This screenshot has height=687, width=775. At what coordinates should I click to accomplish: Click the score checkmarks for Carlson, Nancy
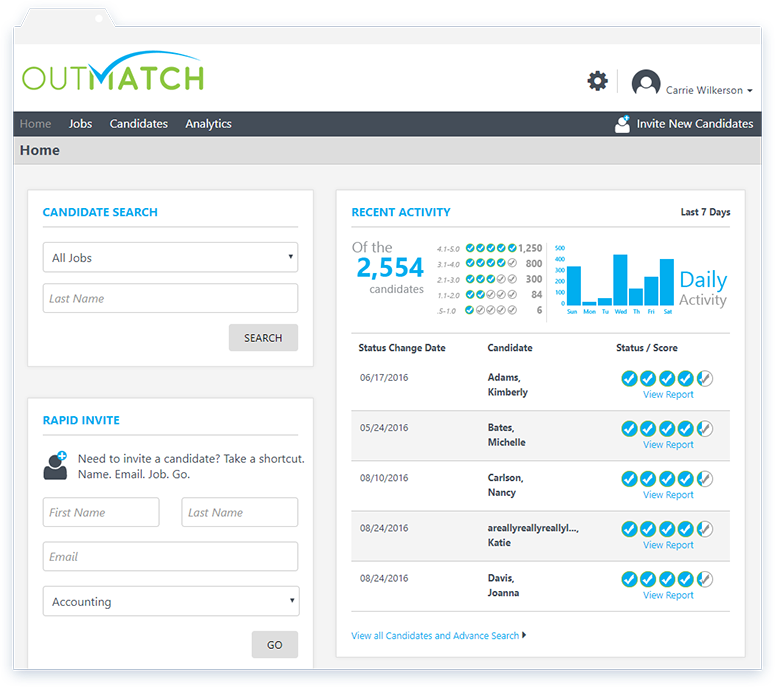[667, 479]
